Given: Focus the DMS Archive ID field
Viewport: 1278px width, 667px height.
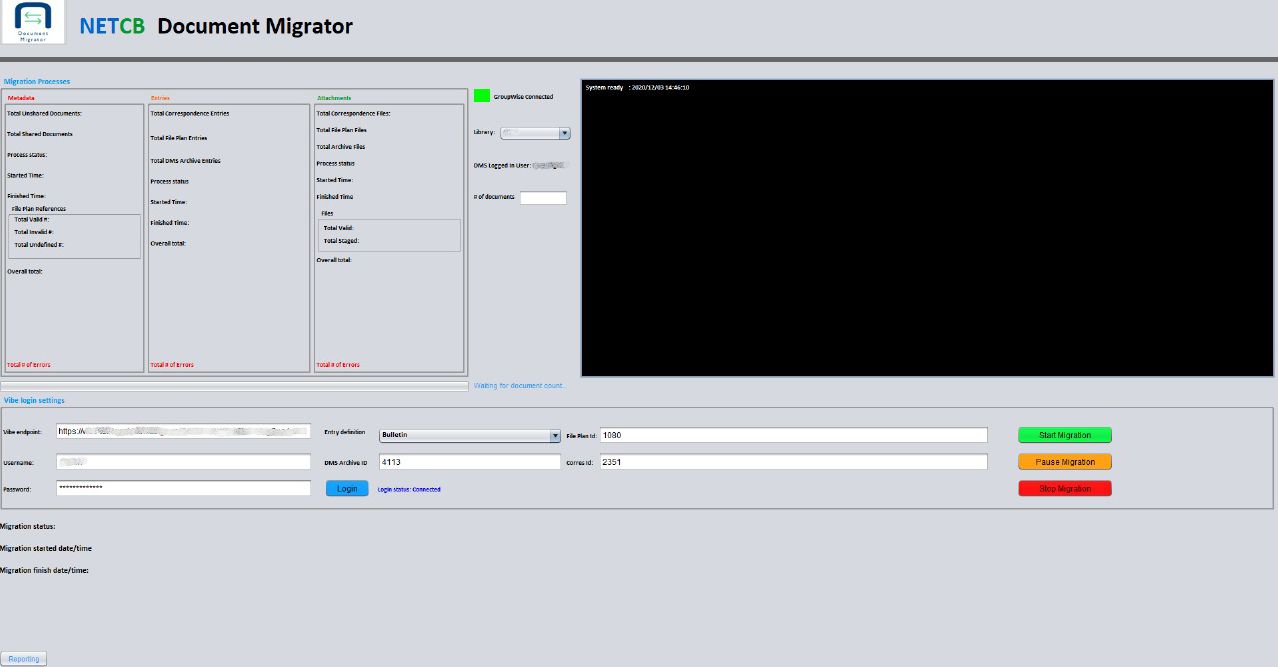Looking at the screenshot, I should coord(469,462).
